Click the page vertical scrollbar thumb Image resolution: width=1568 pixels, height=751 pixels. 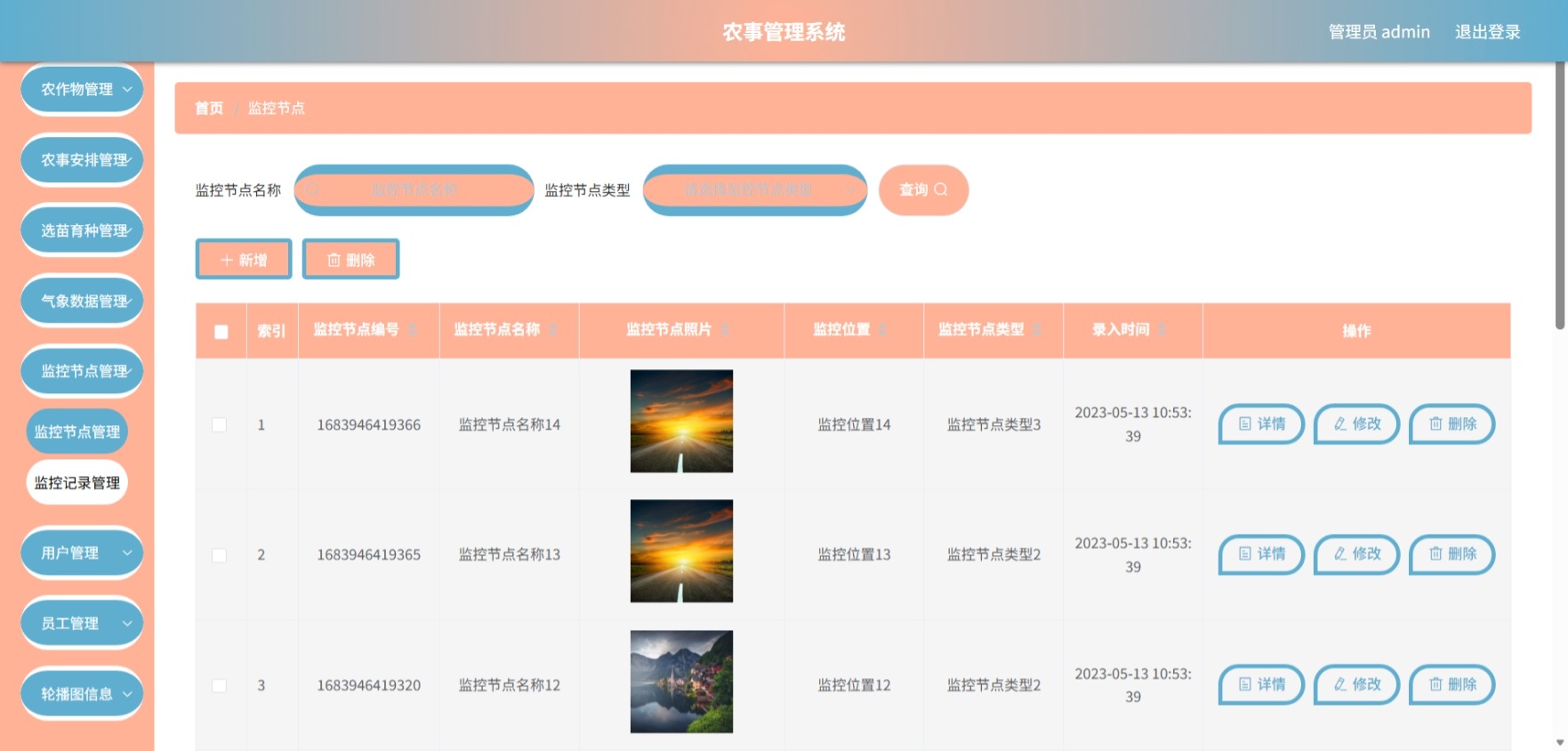tap(1559, 196)
